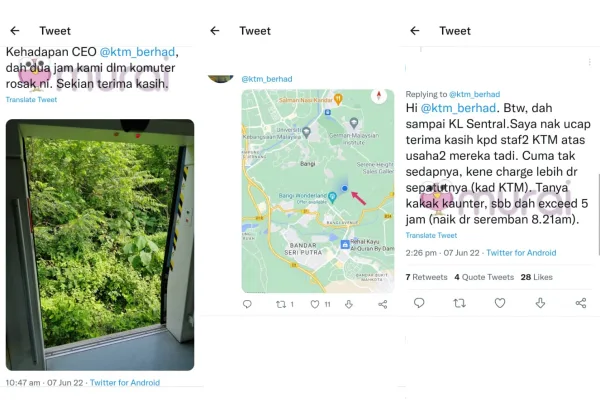Reply to the map tweet

[247, 304]
